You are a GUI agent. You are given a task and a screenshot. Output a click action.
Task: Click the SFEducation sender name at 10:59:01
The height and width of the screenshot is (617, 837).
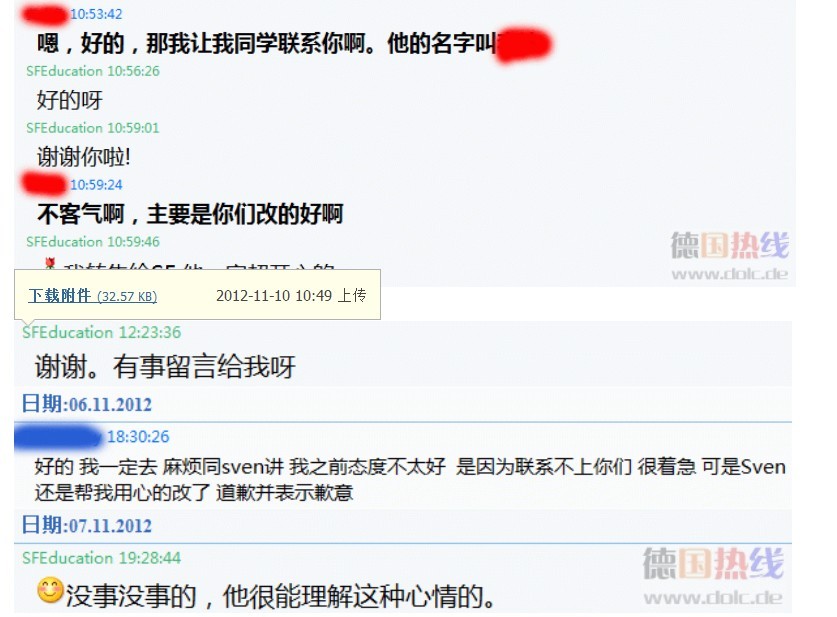coord(64,128)
